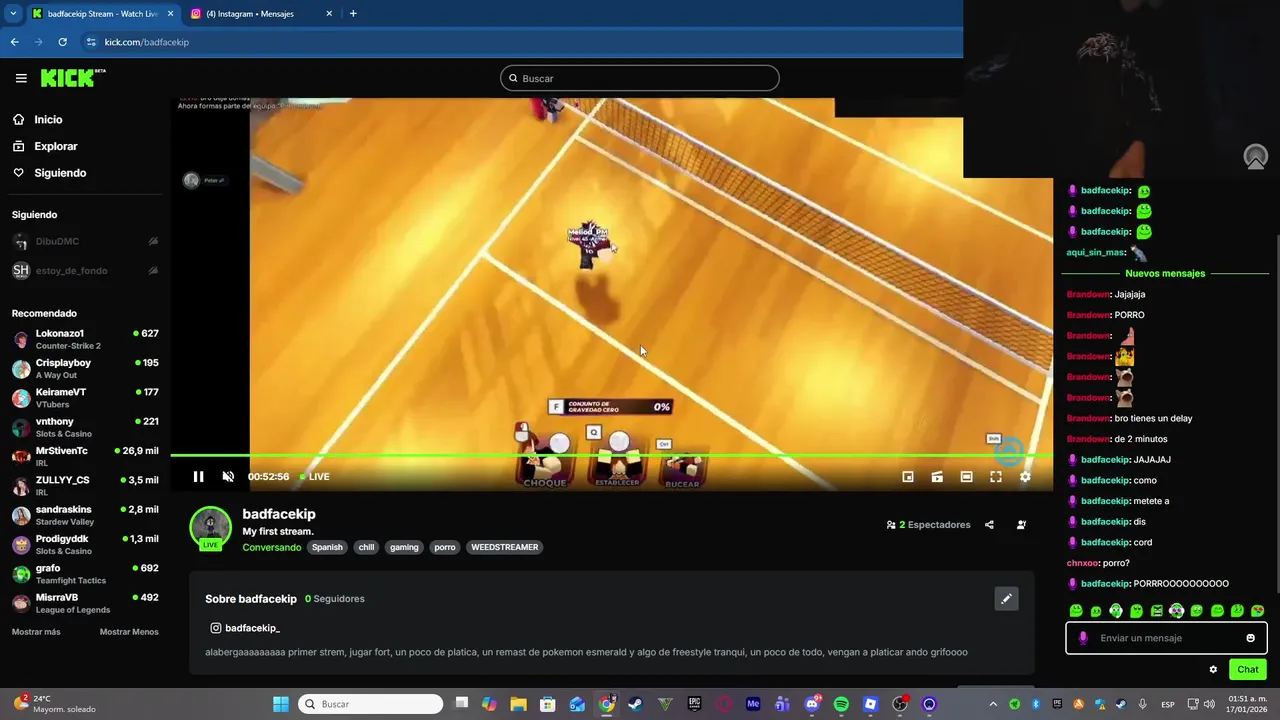Click the gaming tag

click(404, 547)
